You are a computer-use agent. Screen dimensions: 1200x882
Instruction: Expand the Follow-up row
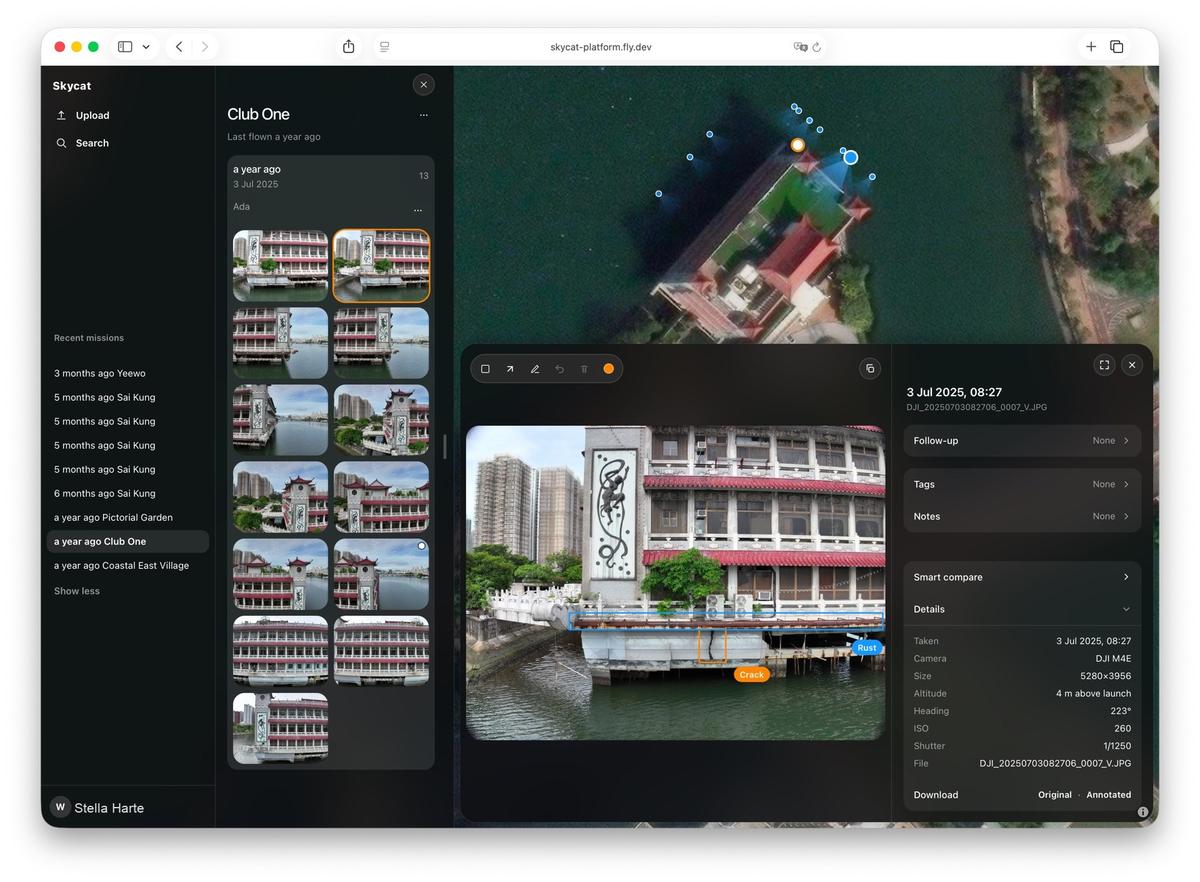pos(1022,441)
